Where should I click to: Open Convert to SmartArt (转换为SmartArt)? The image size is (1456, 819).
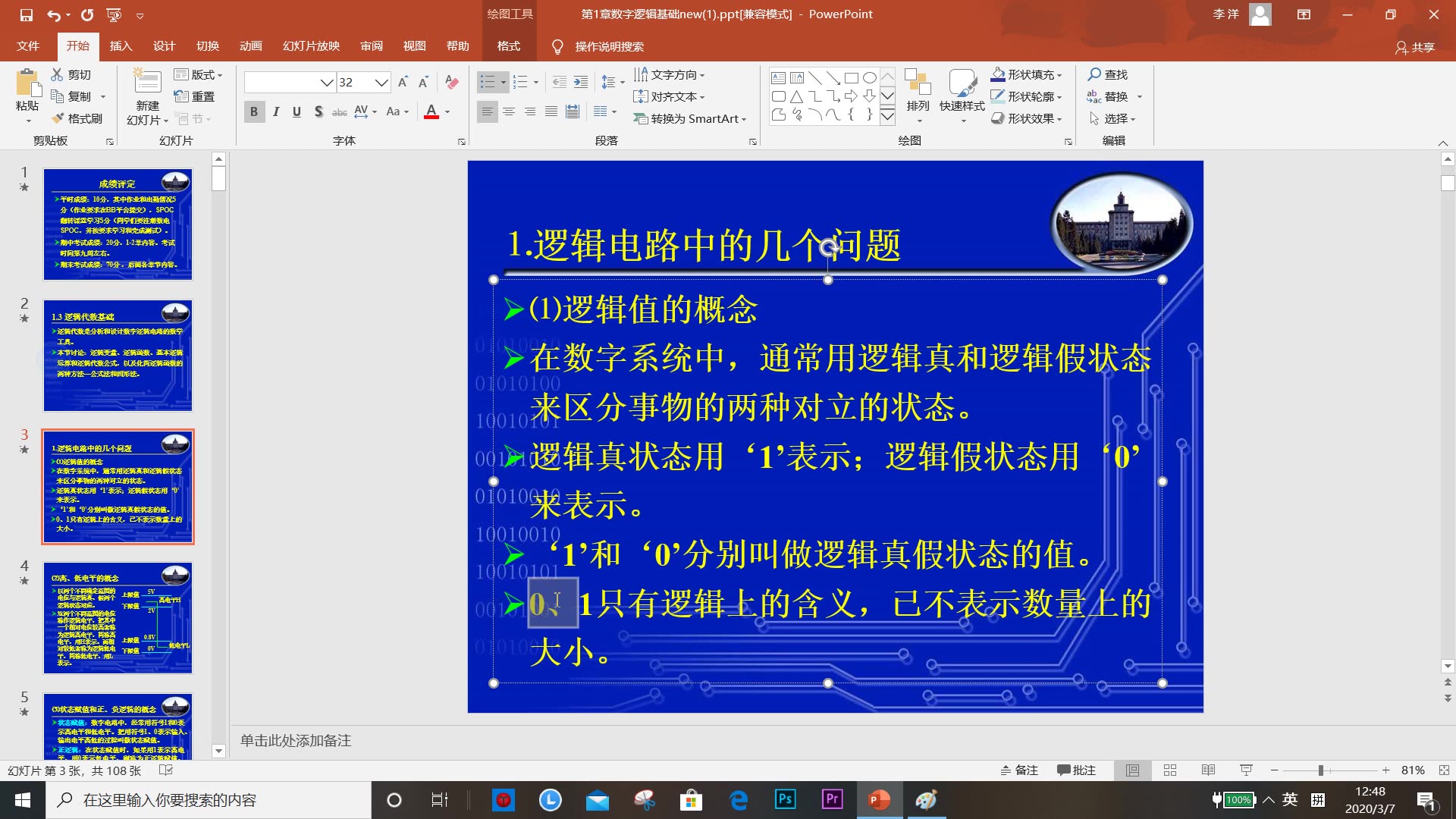click(689, 118)
